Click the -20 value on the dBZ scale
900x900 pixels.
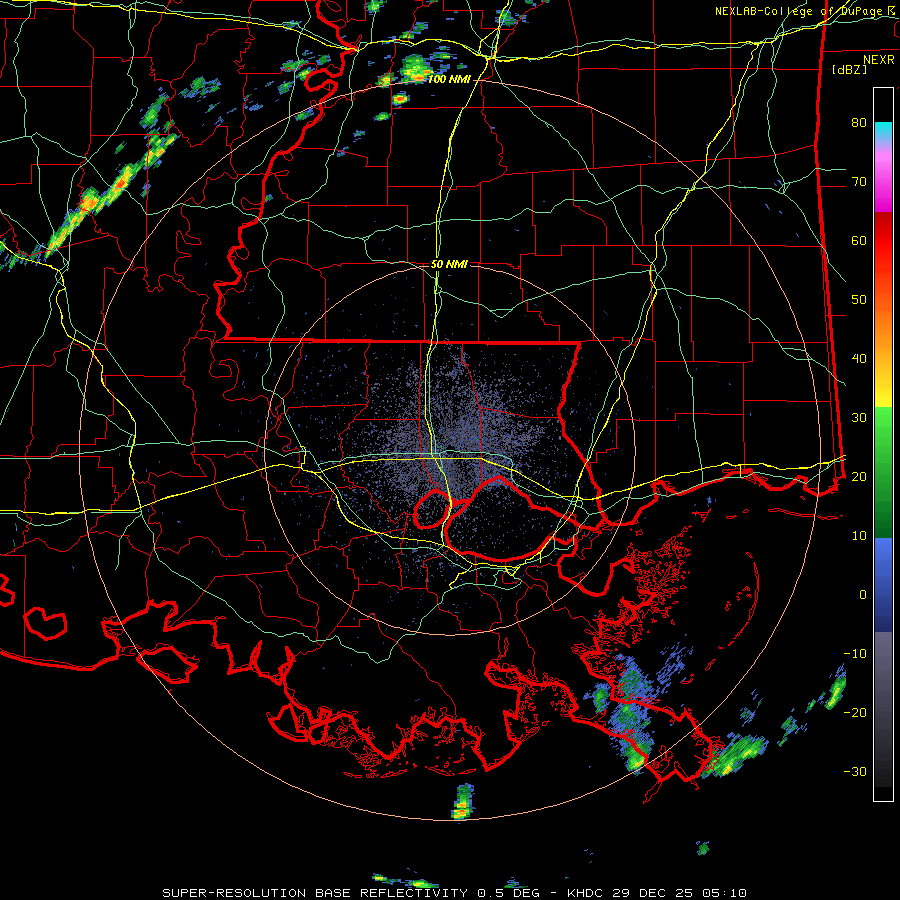click(x=855, y=712)
